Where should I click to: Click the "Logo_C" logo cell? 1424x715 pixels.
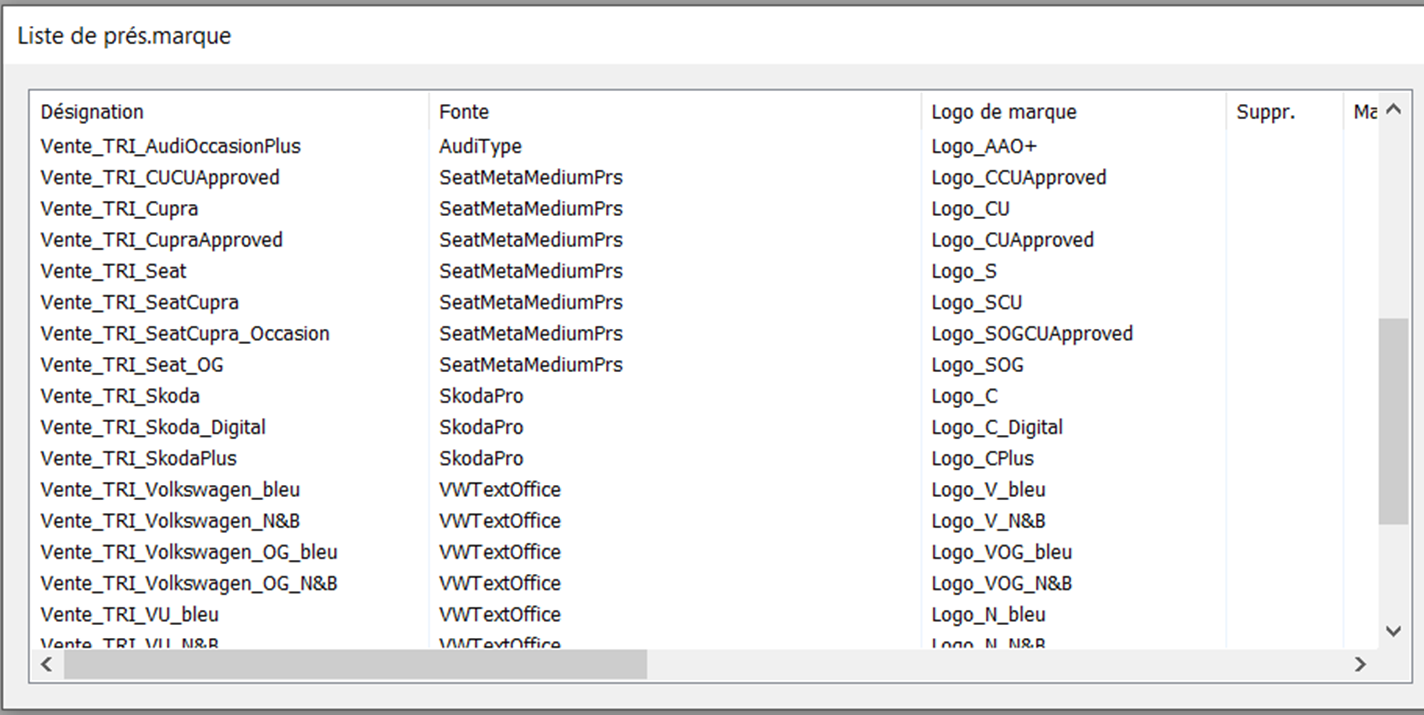click(x=964, y=395)
